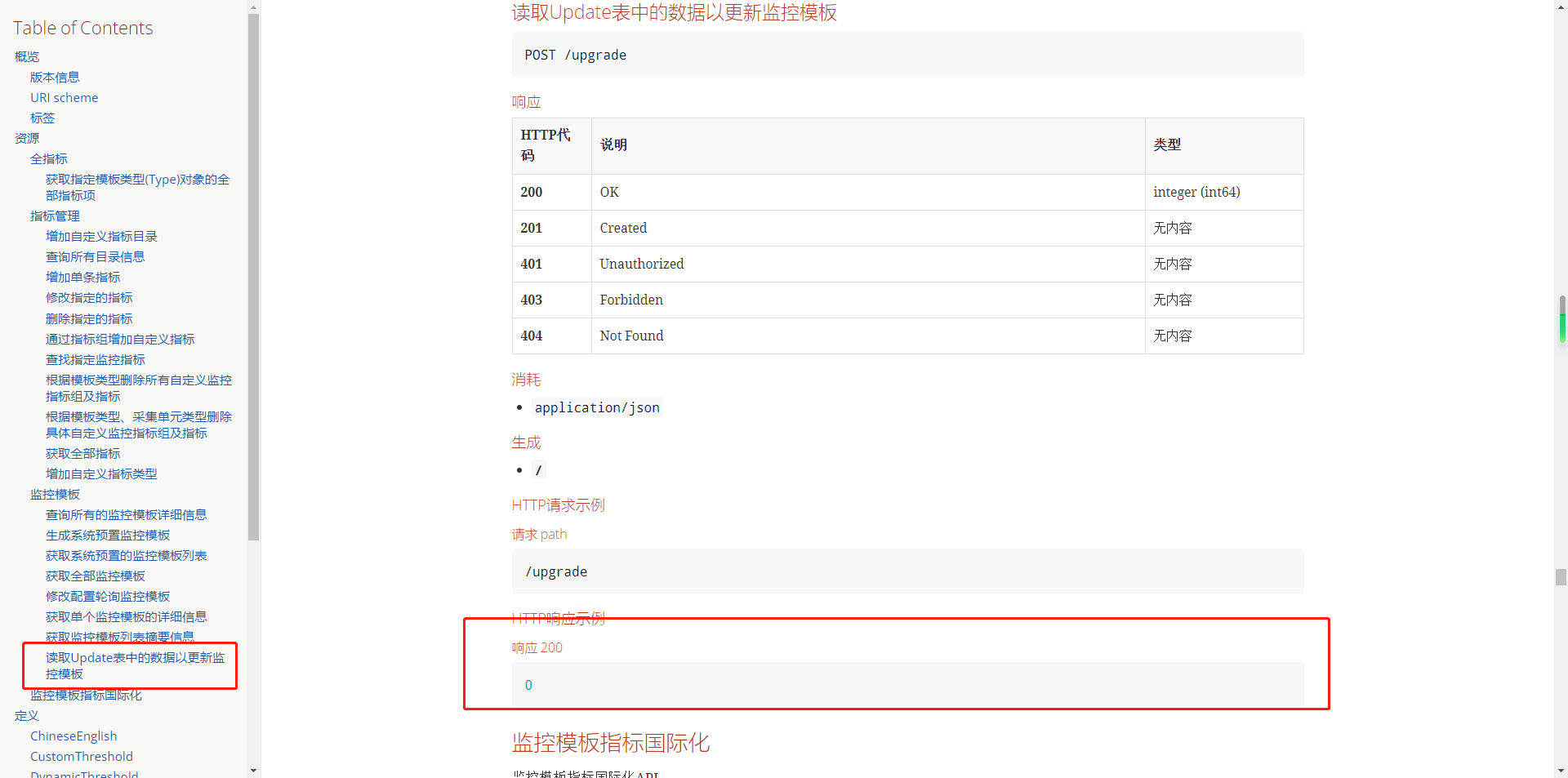1568x778 pixels.
Task: Click the Not Found description cell
Action: (x=868, y=336)
